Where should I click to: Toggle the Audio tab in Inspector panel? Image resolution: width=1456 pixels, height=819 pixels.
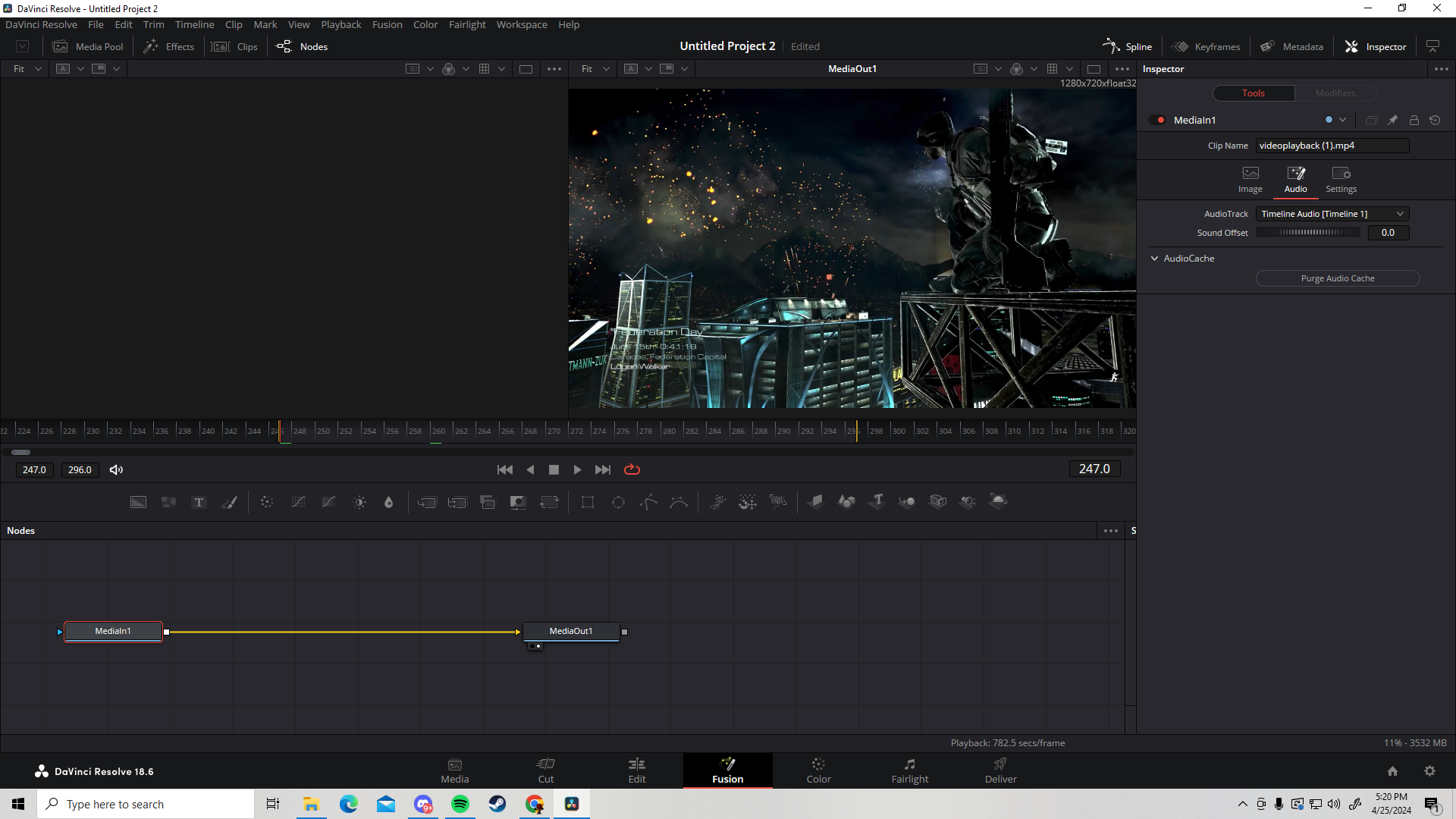[1295, 178]
